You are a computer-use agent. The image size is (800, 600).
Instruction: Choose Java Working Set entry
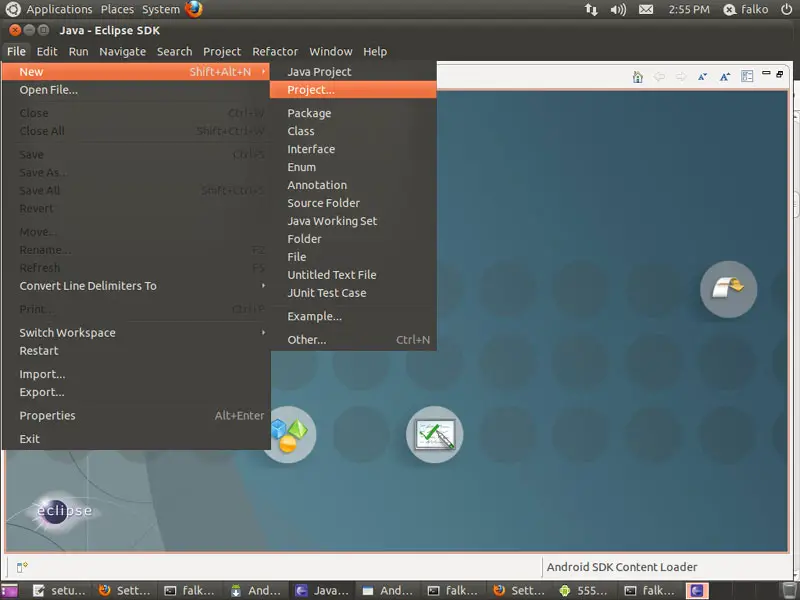(353, 221)
